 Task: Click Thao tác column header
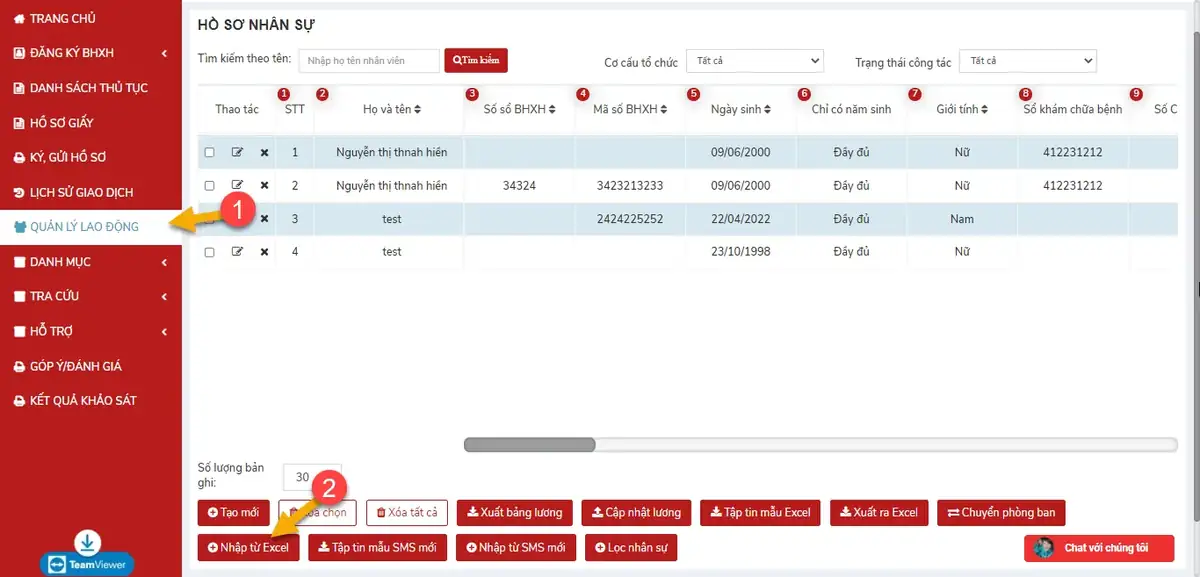pos(237,109)
